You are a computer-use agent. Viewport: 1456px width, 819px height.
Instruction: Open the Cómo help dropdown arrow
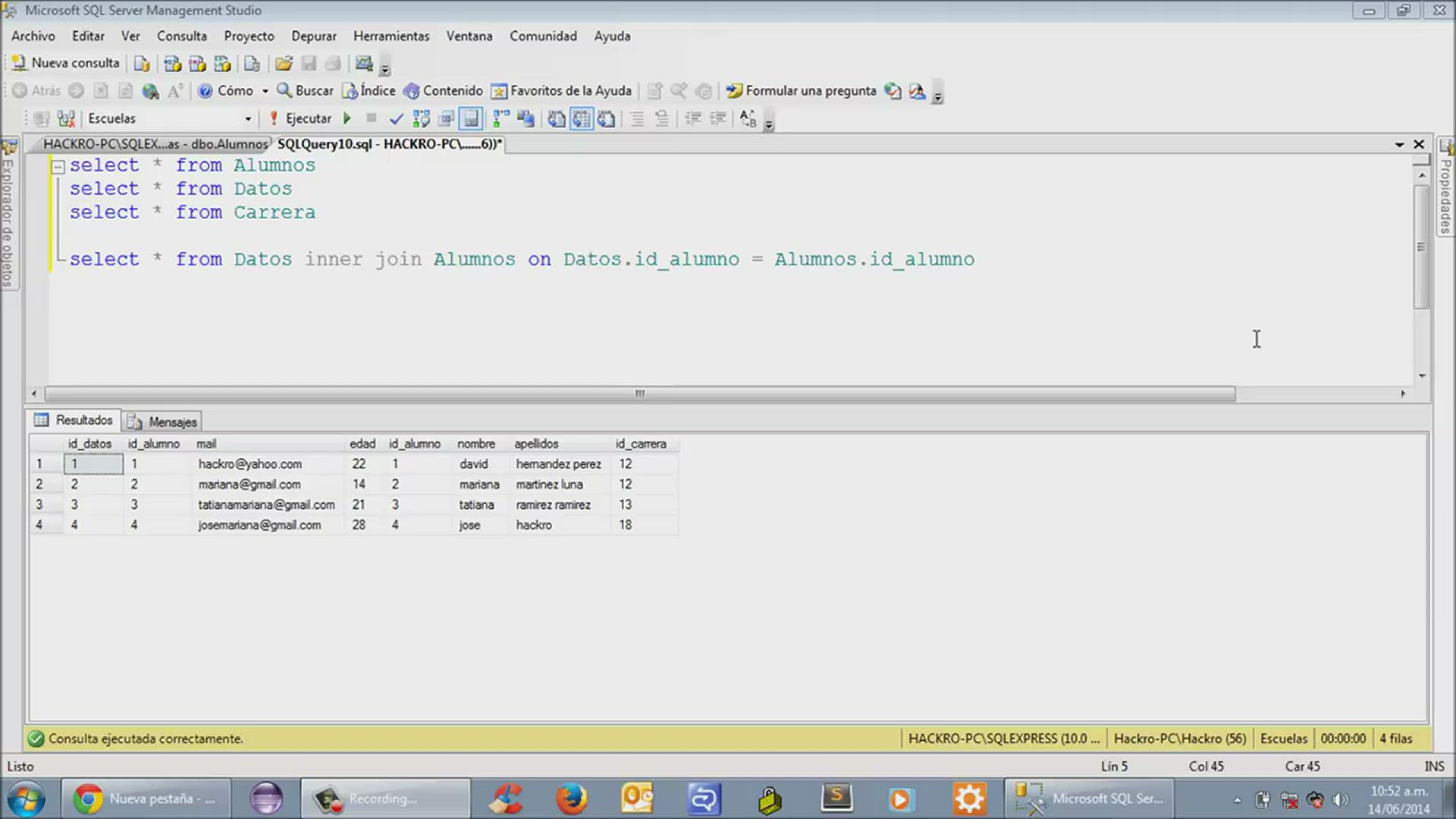(x=265, y=91)
